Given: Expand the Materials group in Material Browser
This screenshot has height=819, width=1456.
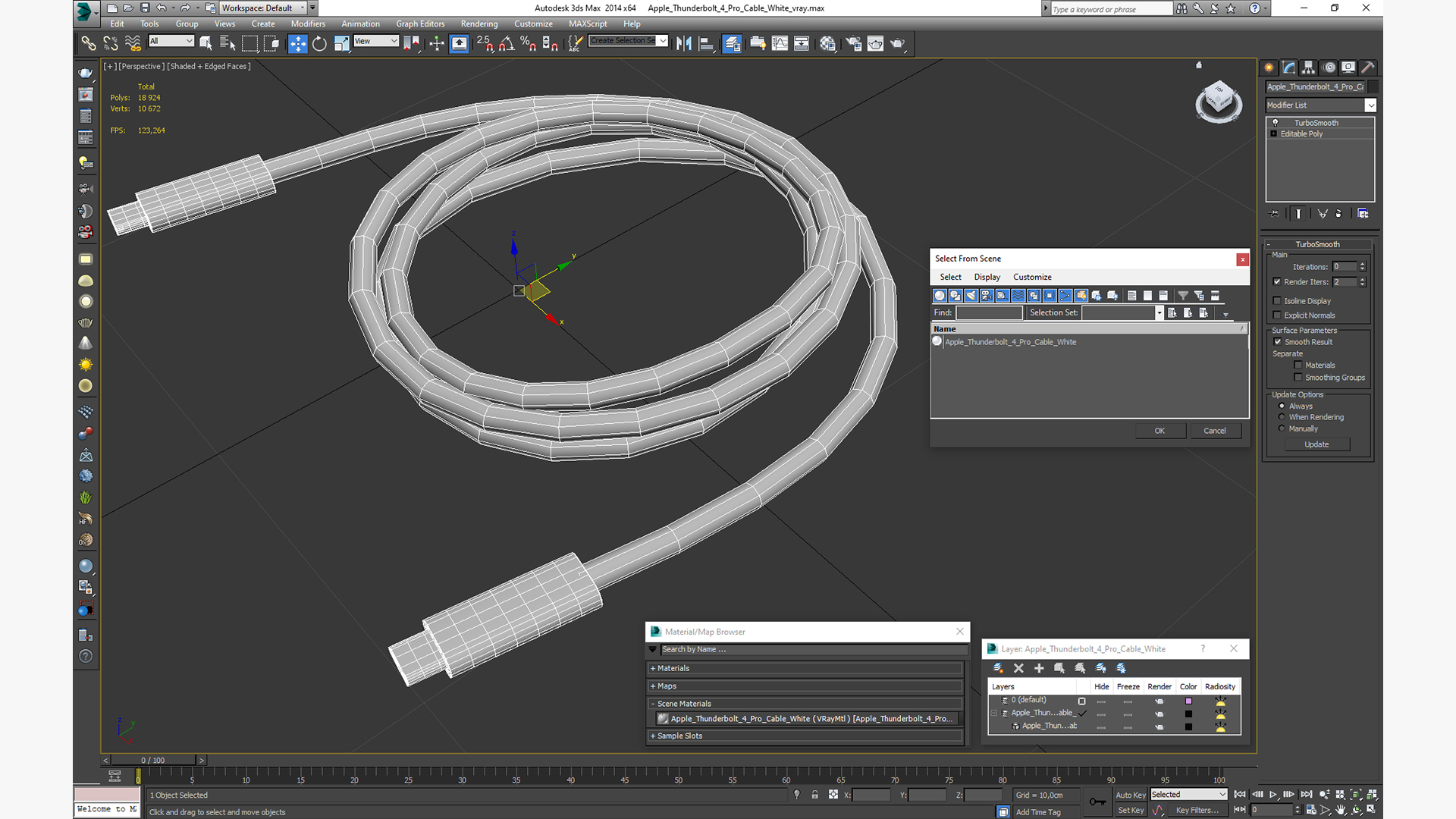Looking at the screenshot, I should pos(805,669).
